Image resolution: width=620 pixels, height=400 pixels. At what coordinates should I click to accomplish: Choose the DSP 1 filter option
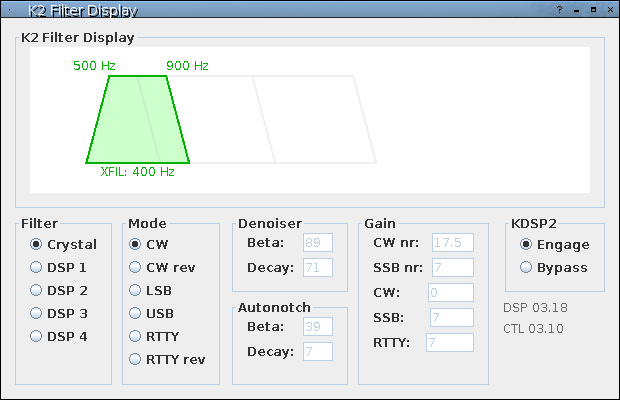click(x=37, y=267)
